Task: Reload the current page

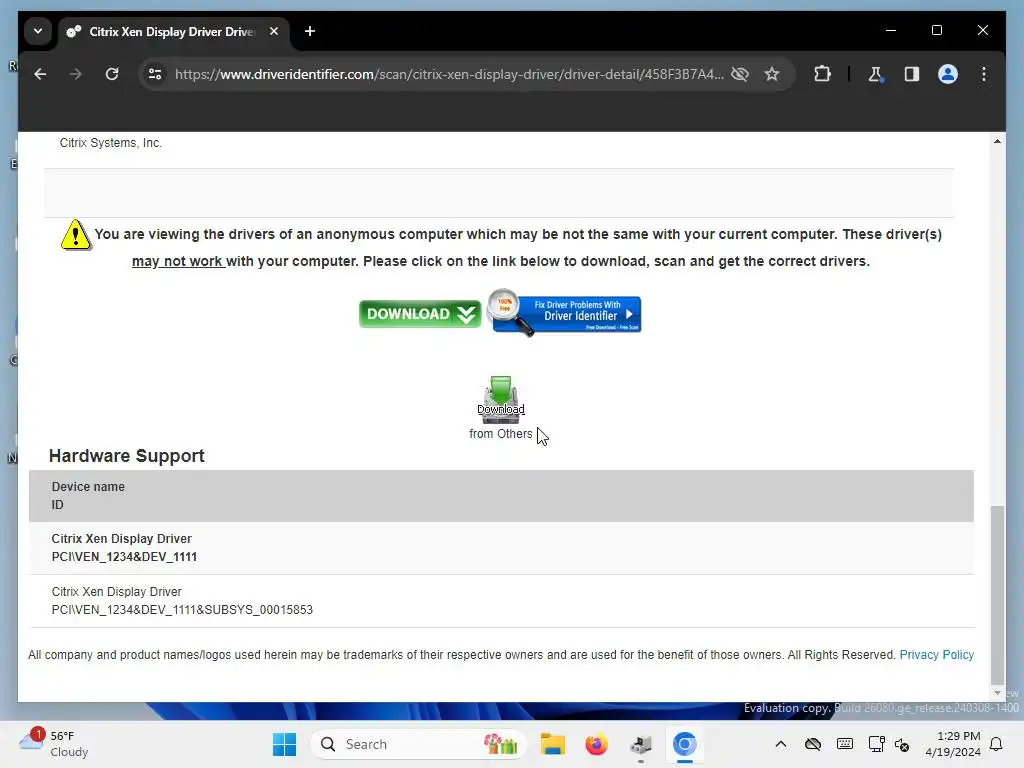Action: point(112,74)
